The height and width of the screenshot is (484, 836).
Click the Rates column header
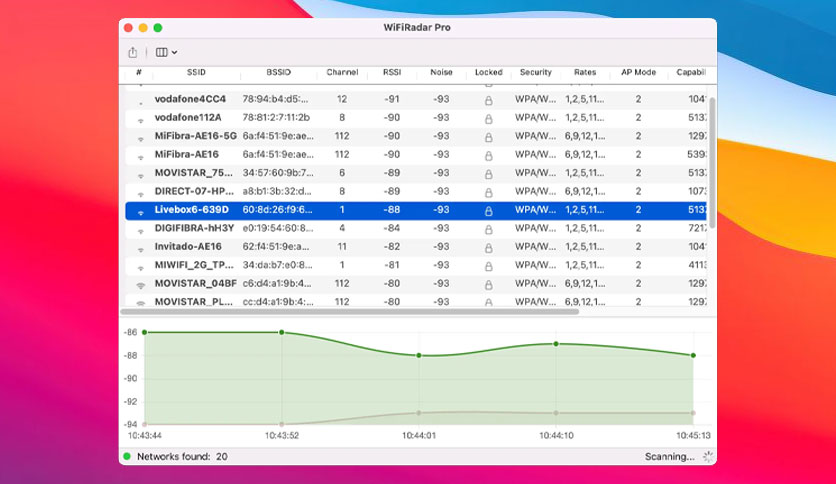(585, 72)
